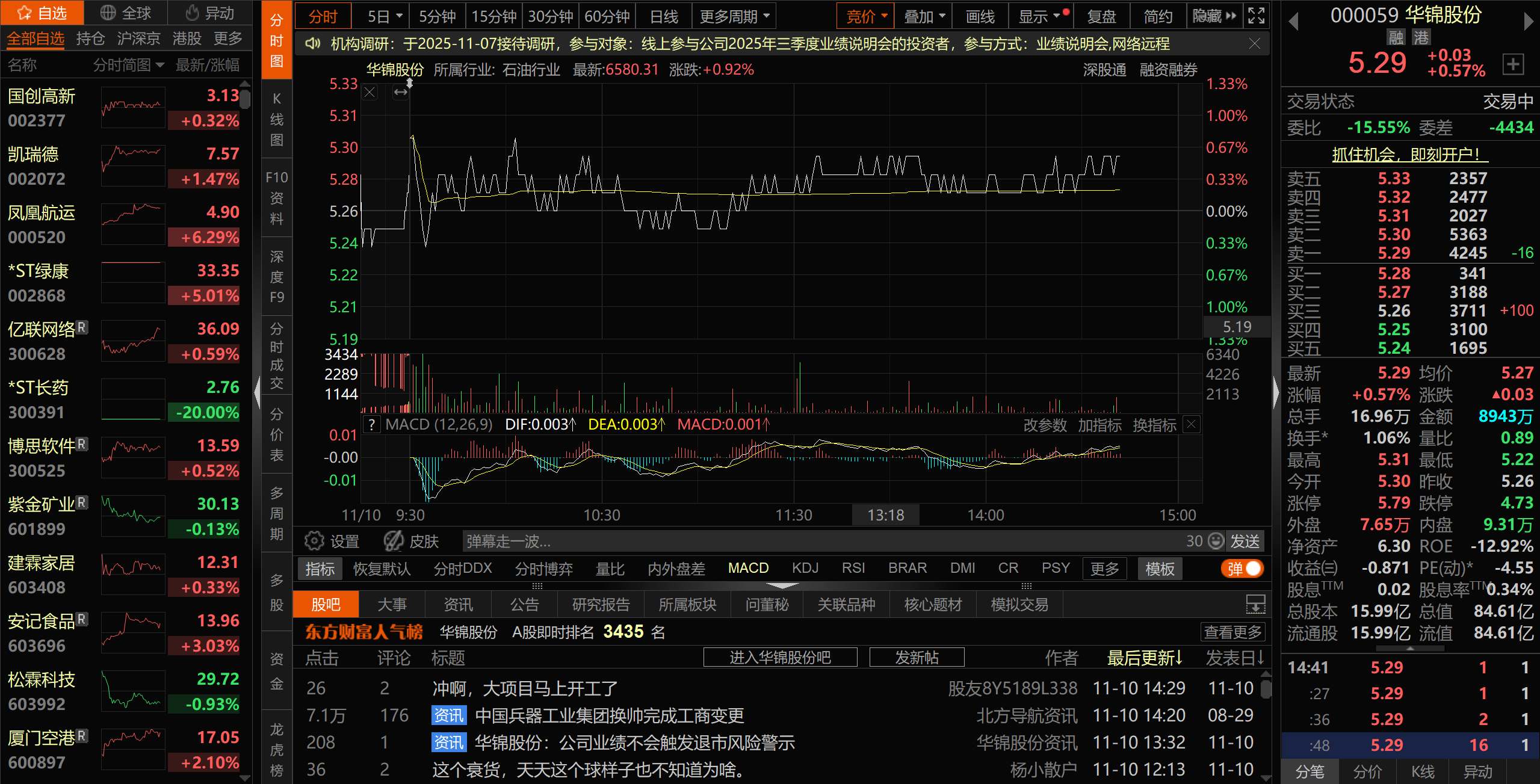The image size is (1540, 784).
Task: Add stock with plus icon
Action: pos(1513,64)
